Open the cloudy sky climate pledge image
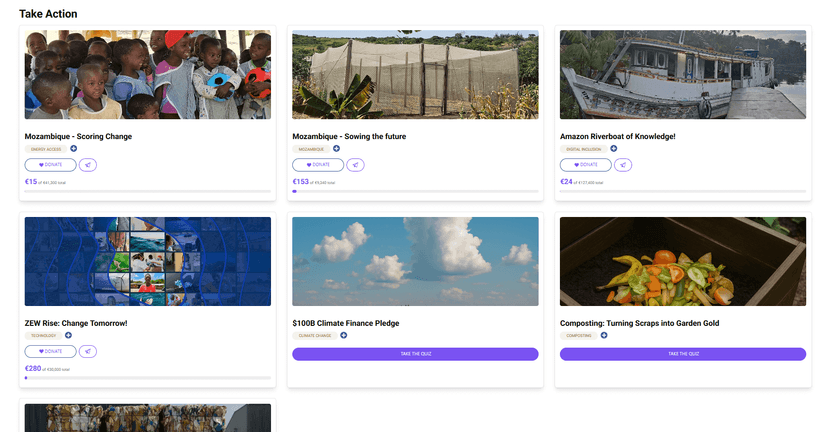Image resolution: width=828 pixels, height=432 pixels. tap(415, 261)
